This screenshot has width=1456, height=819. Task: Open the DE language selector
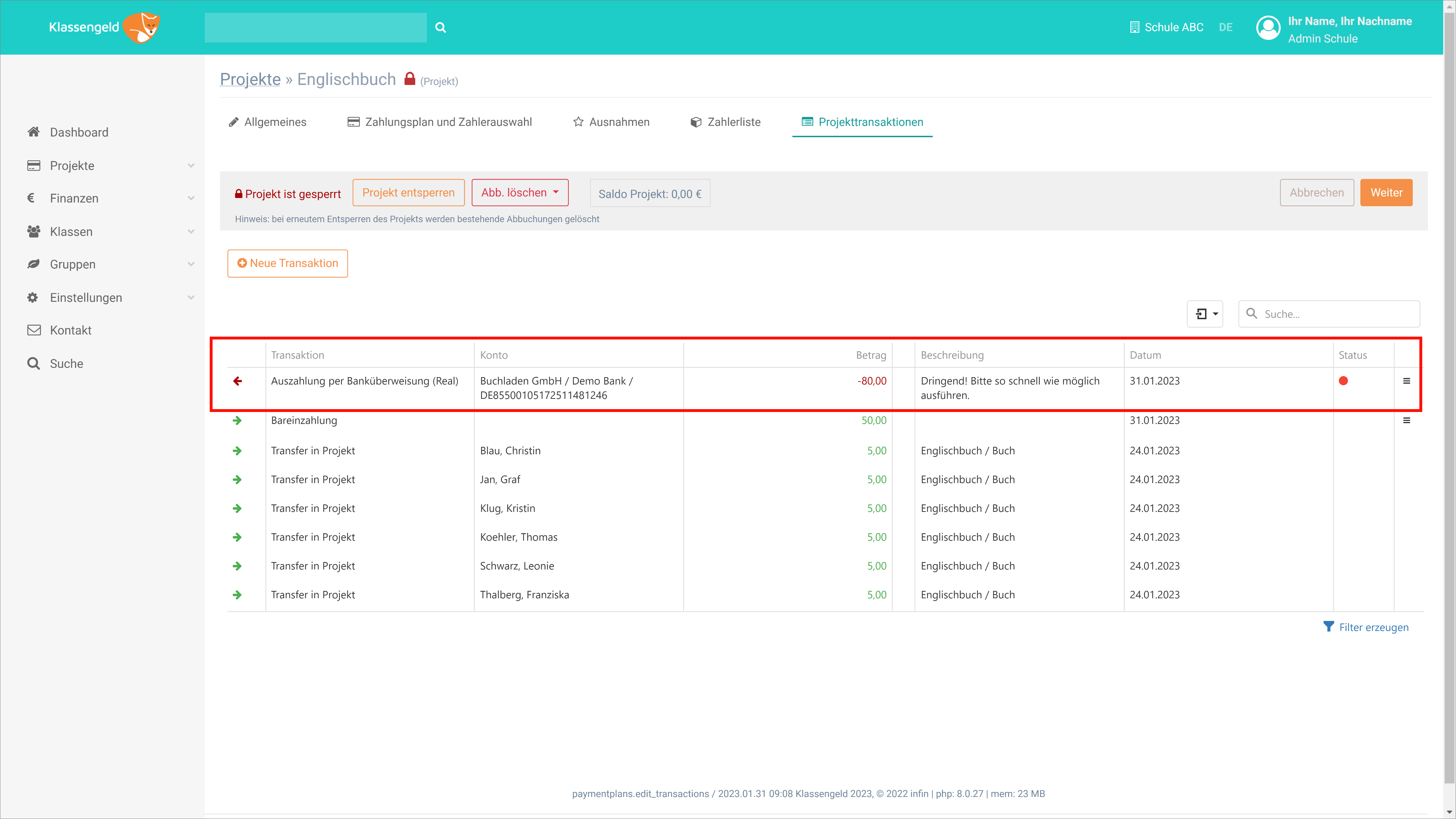[x=1225, y=27]
